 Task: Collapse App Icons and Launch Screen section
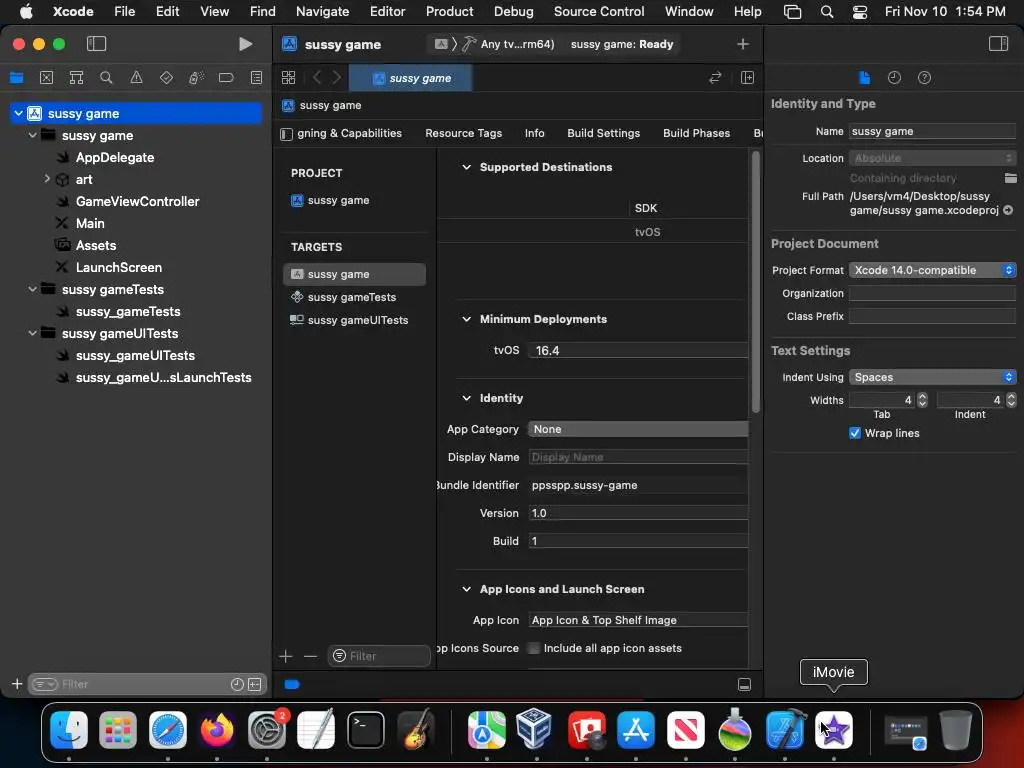point(466,589)
